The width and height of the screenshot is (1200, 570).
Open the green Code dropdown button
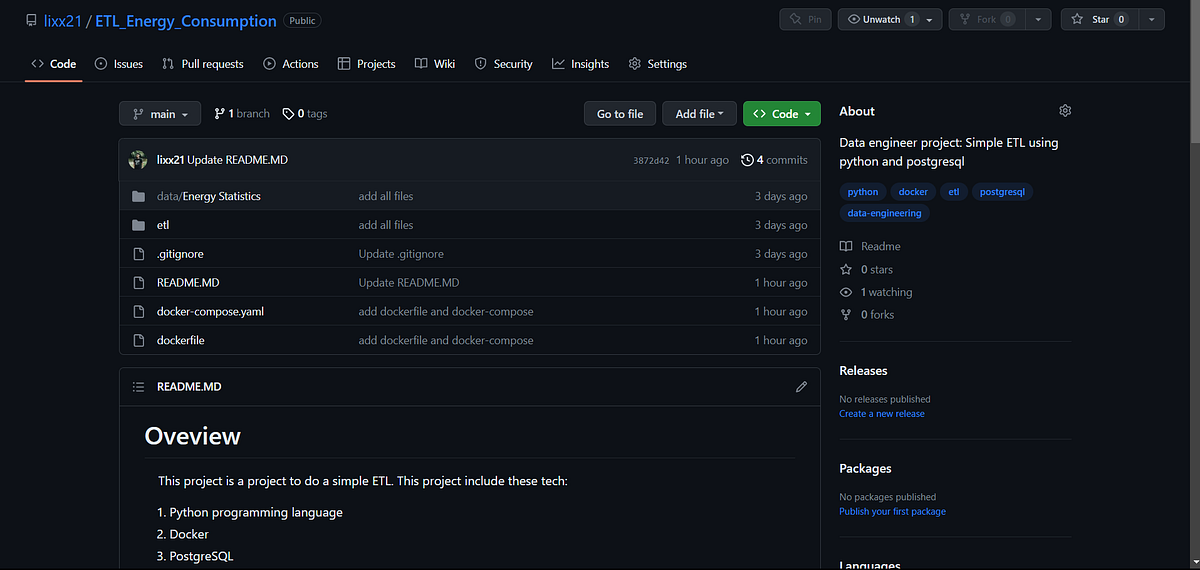(x=782, y=114)
